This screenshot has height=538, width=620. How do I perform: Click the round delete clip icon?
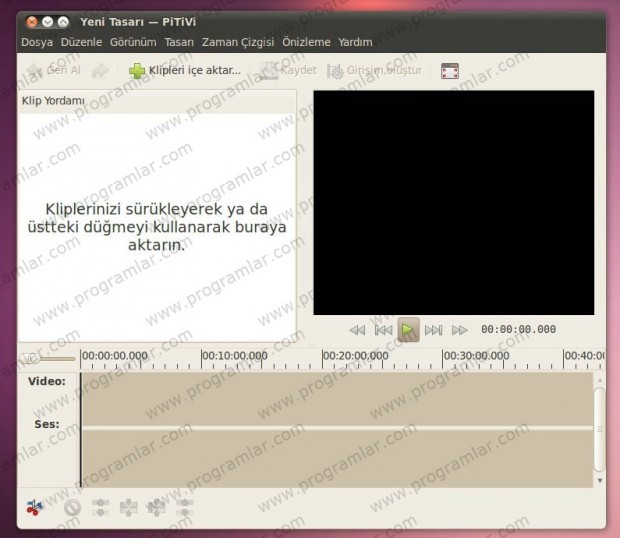tap(72, 508)
